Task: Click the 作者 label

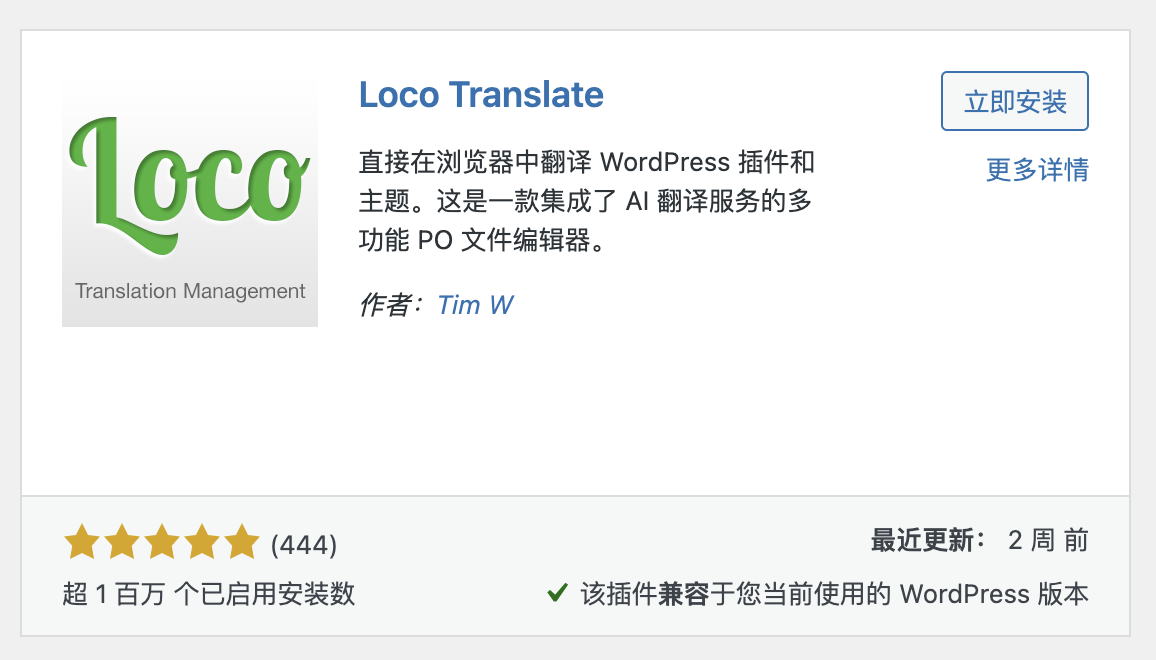Action: (392, 305)
